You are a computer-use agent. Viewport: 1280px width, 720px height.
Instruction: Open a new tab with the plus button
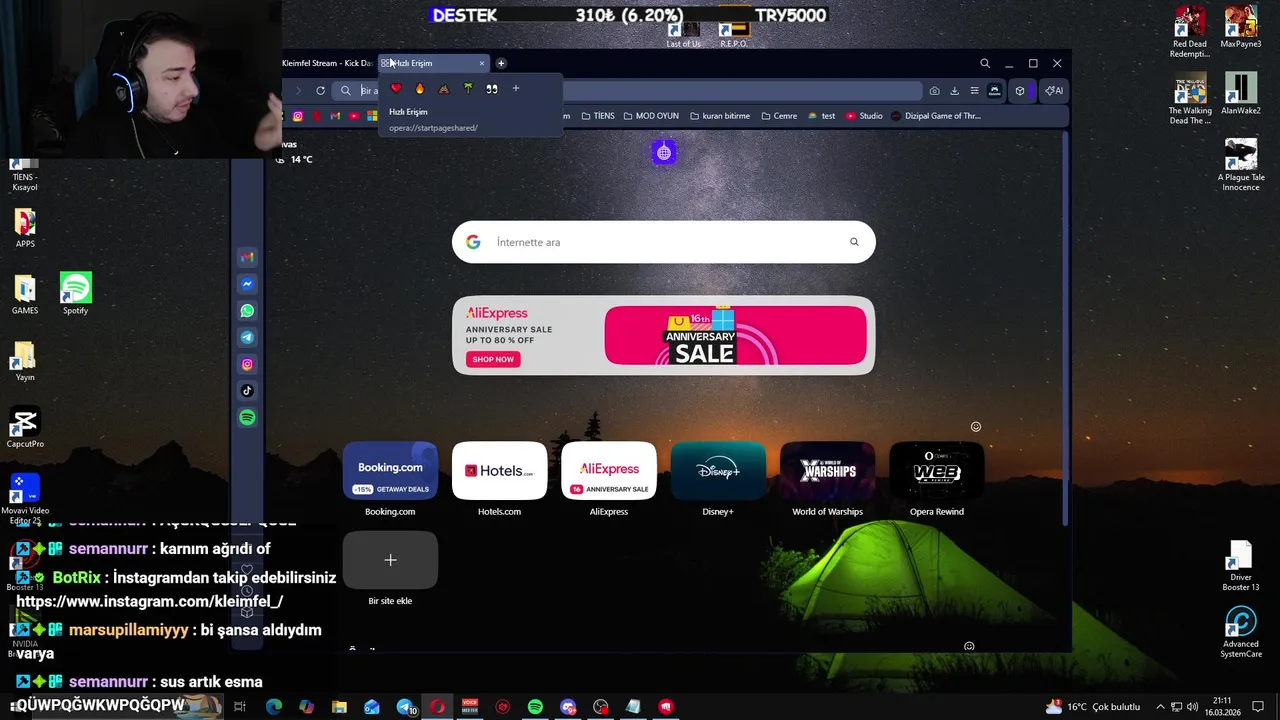tap(501, 63)
